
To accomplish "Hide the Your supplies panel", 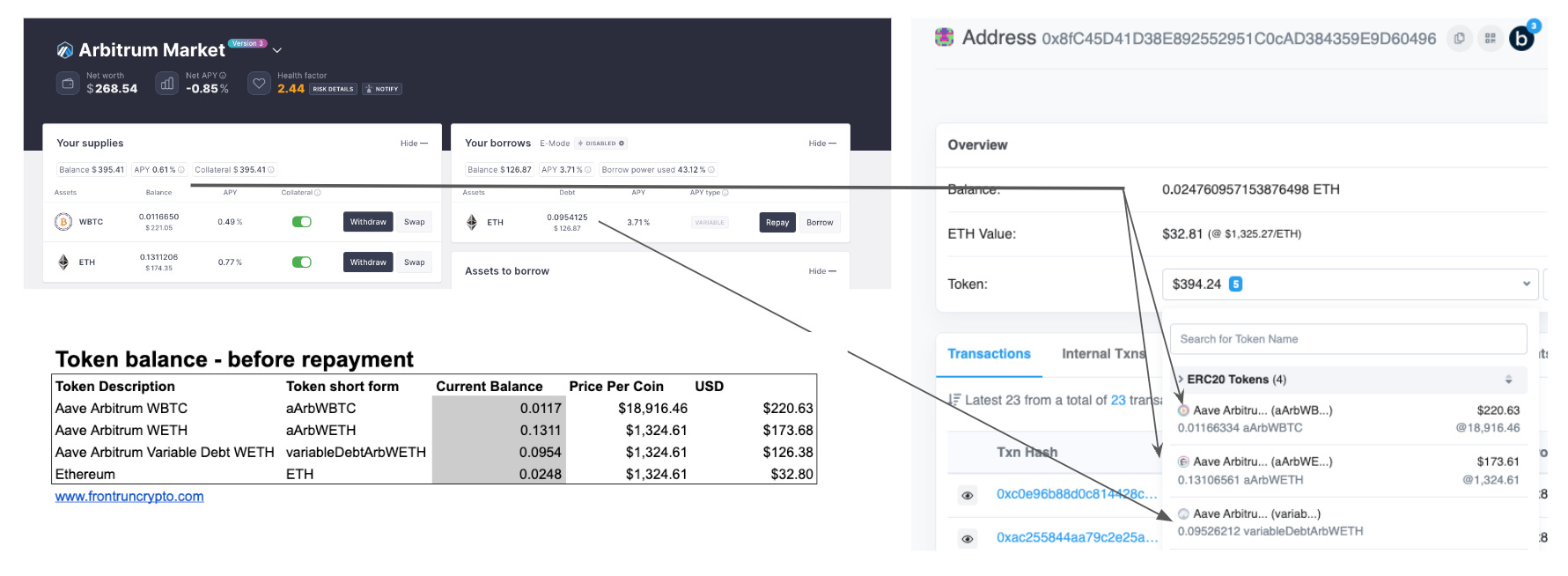I will point(414,144).
